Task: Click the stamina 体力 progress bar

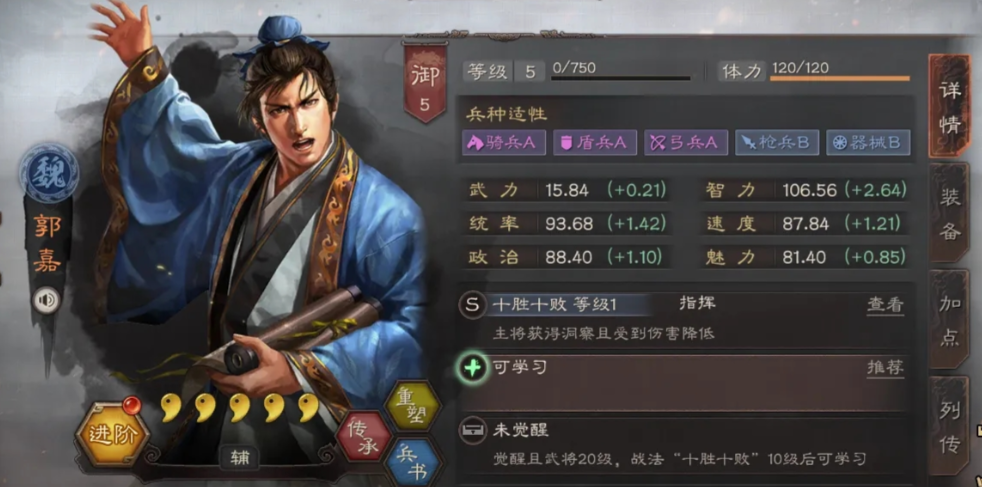Action: tap(839, 79)
